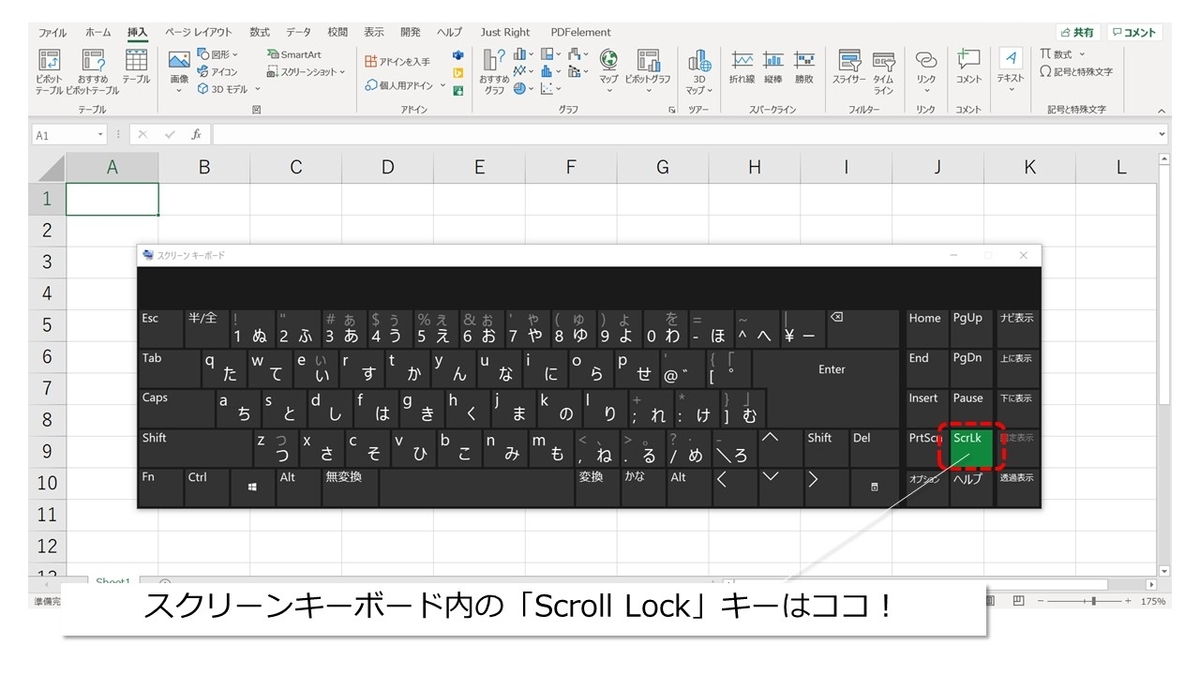
Task: Select cell A1 in the worksheet
Action: click(x=112, y=199)
